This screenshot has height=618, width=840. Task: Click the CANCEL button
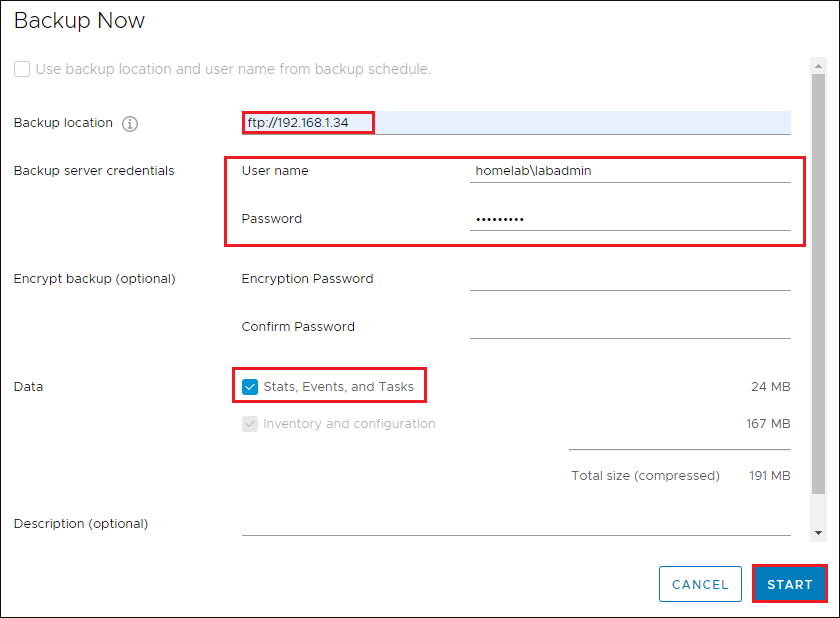pyautogui.click(x=700, y=584)
